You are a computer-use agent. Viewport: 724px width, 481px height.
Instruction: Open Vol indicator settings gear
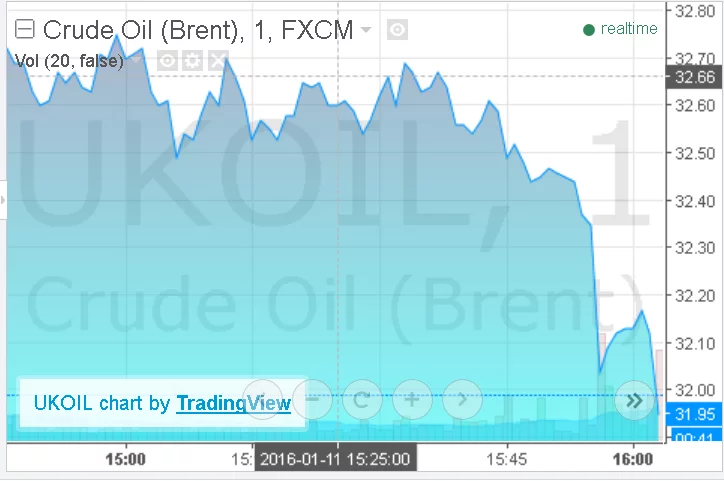pos(192,61)
